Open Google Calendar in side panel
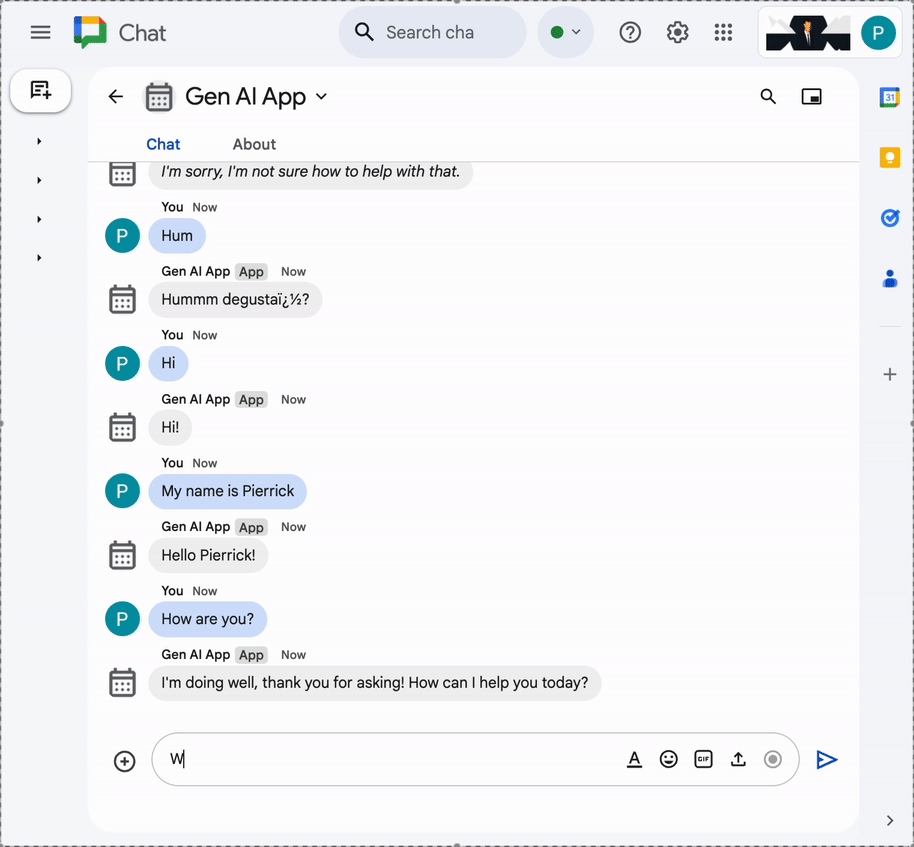The height and width of the screenshot is (847, 914). click(889, 97)
